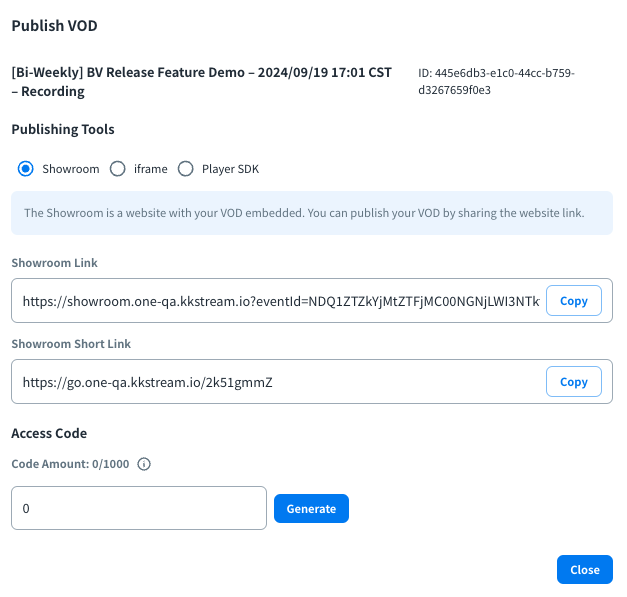The width and height of the screenshot is (627, 597).
Task: Switch to the Player SDK option
Action: (x=185, y=169)
